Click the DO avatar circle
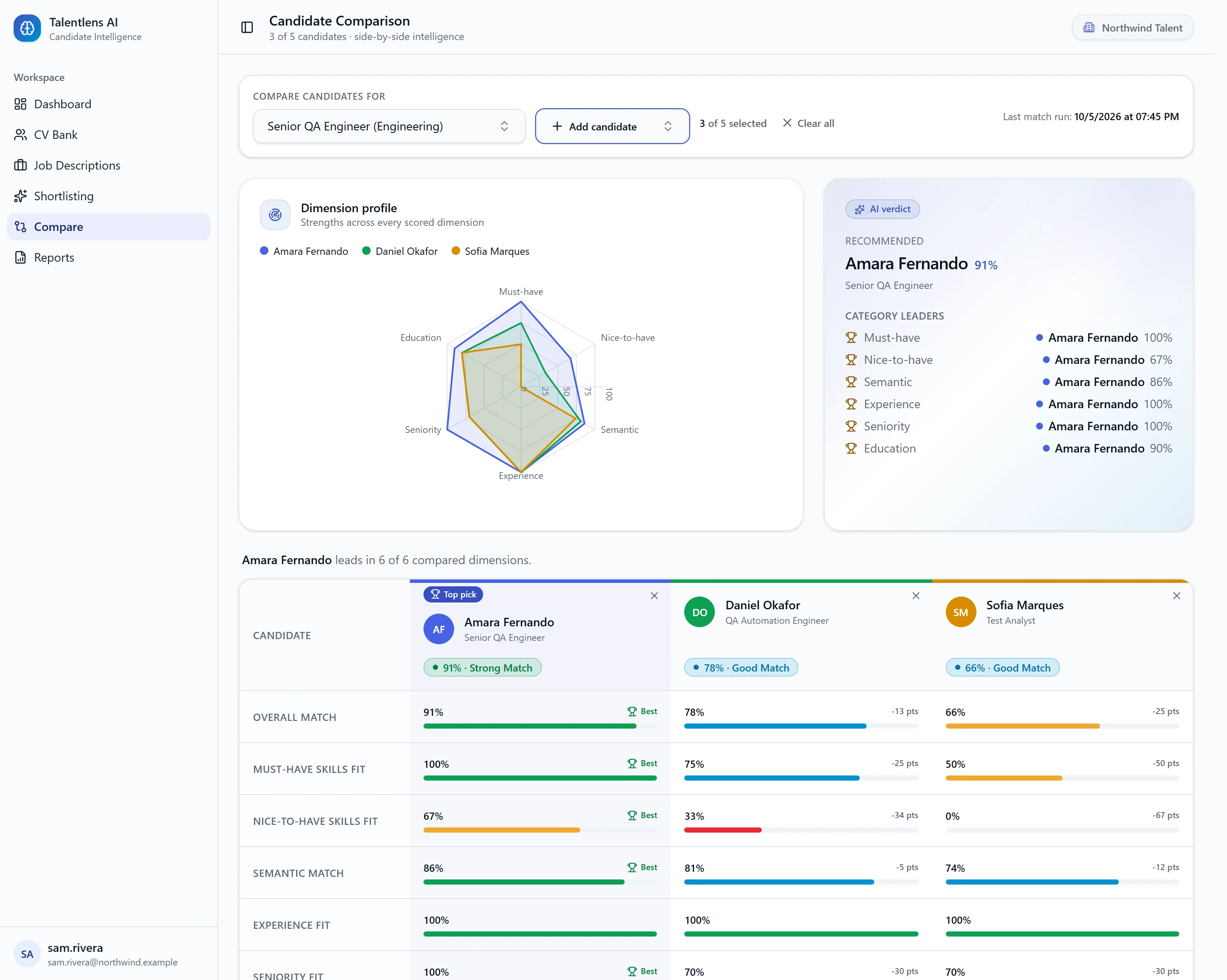Screen dimensions: 1227x980 coord(700,612)
